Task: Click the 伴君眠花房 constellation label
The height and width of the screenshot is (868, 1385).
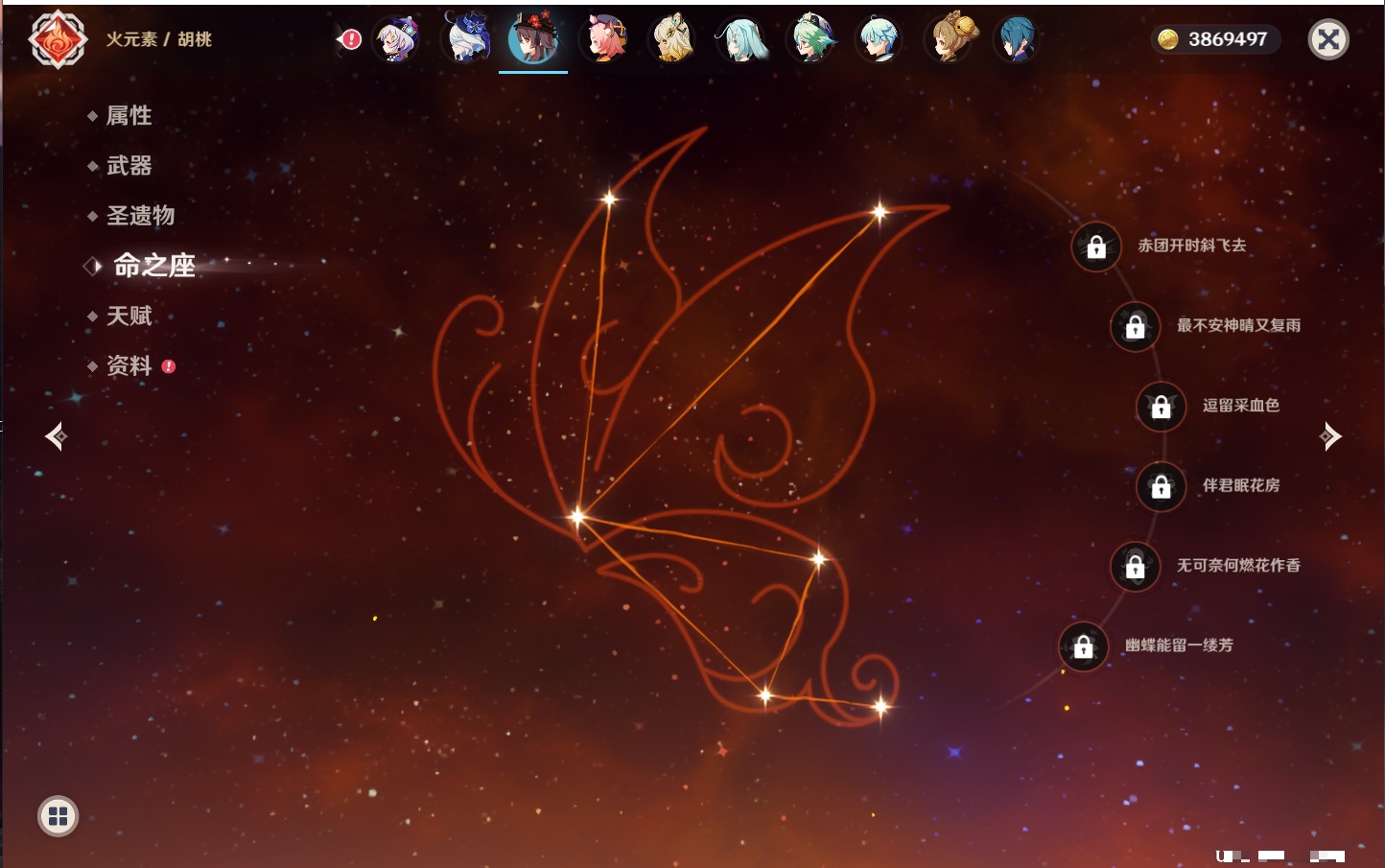Action: 1241,485
